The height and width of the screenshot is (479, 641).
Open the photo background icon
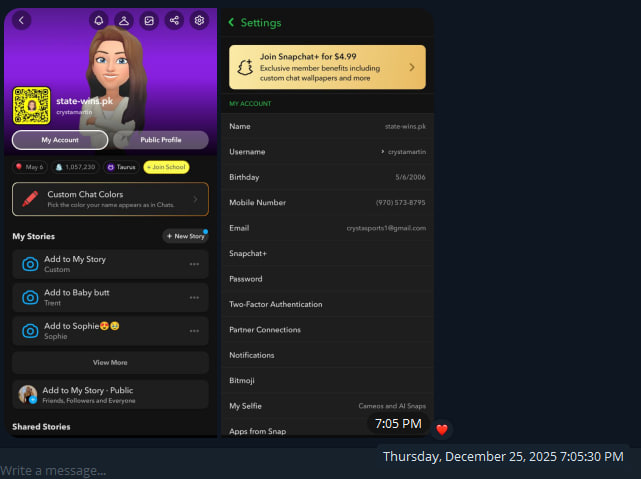149,20
